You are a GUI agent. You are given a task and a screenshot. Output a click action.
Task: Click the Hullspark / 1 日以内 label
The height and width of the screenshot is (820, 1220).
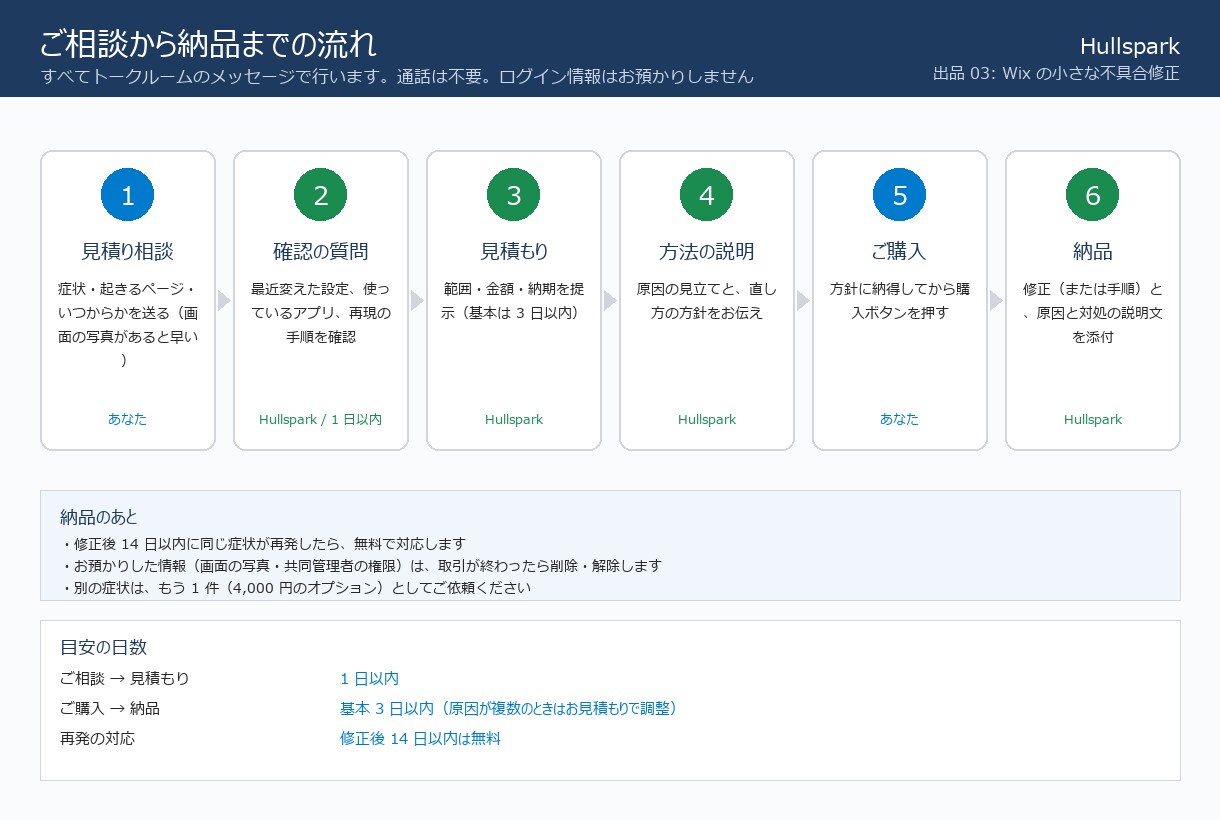(x=320, y=420)
